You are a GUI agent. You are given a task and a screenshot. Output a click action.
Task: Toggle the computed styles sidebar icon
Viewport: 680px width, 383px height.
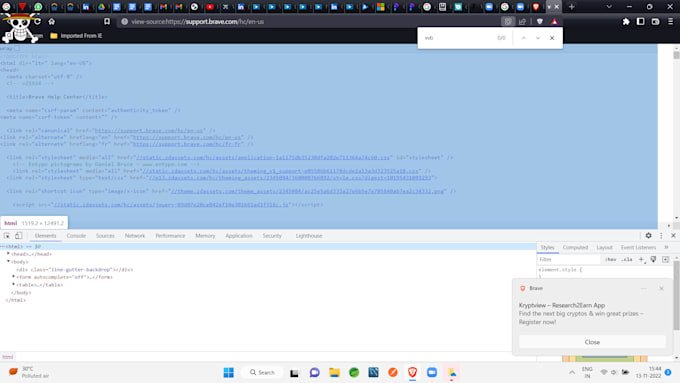tap(666, 259)
